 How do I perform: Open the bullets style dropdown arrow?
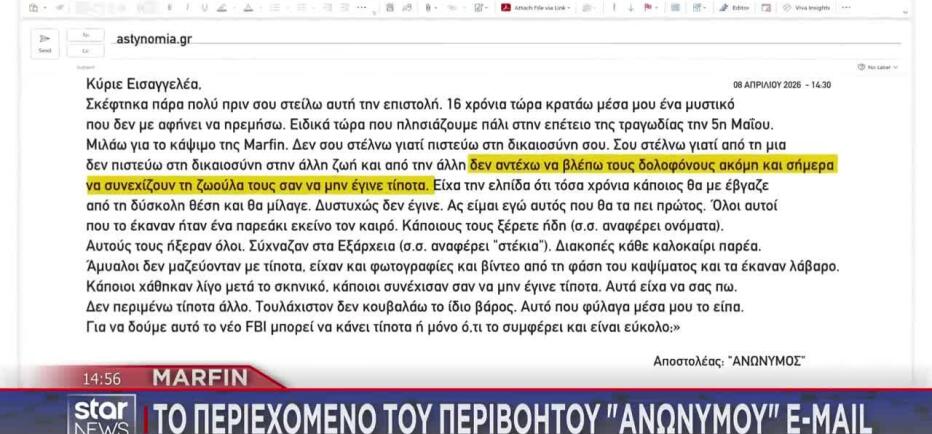pyautogui.click(x=288, y=8)
